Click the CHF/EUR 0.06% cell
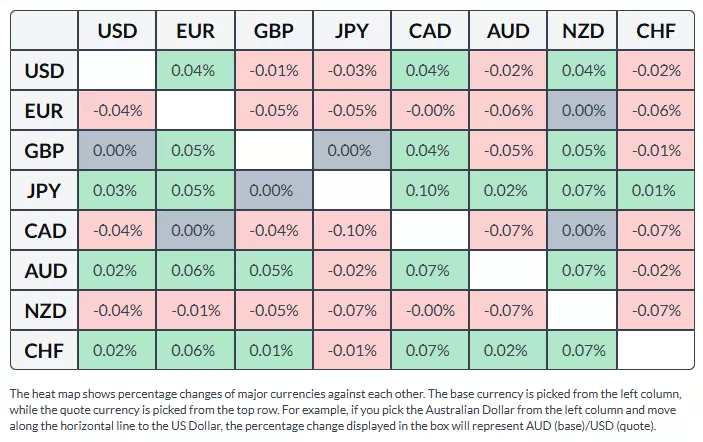 click(194, 350)
